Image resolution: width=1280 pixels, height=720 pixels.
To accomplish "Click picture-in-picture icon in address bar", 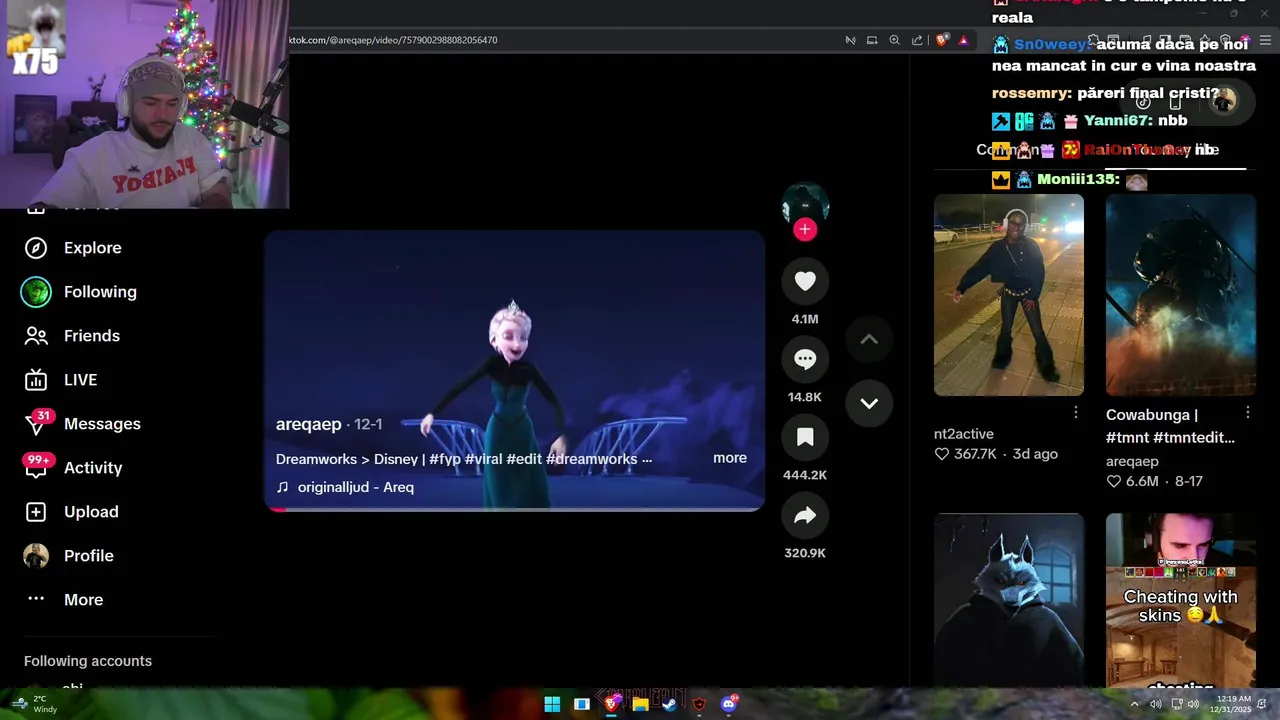I will click(x=872, y=40).
